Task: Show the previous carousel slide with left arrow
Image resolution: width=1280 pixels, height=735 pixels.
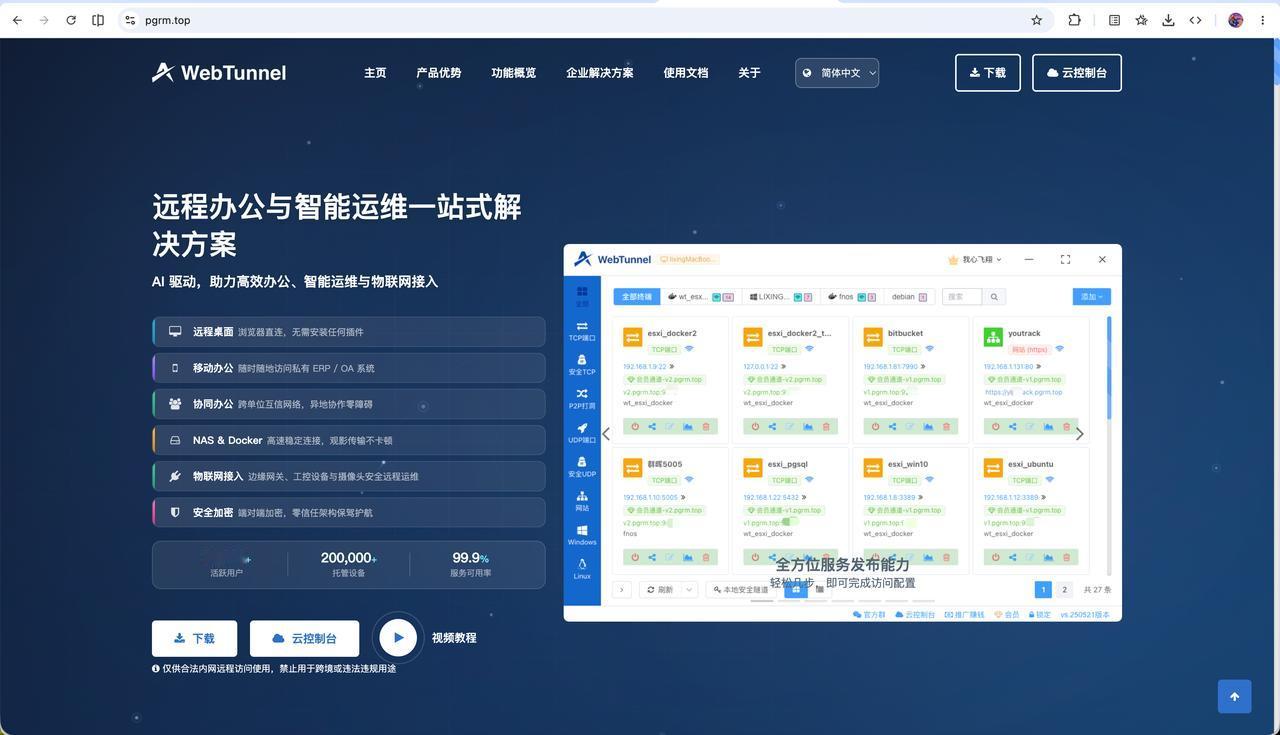Action: pyautogui.click(x=606, y=434)
